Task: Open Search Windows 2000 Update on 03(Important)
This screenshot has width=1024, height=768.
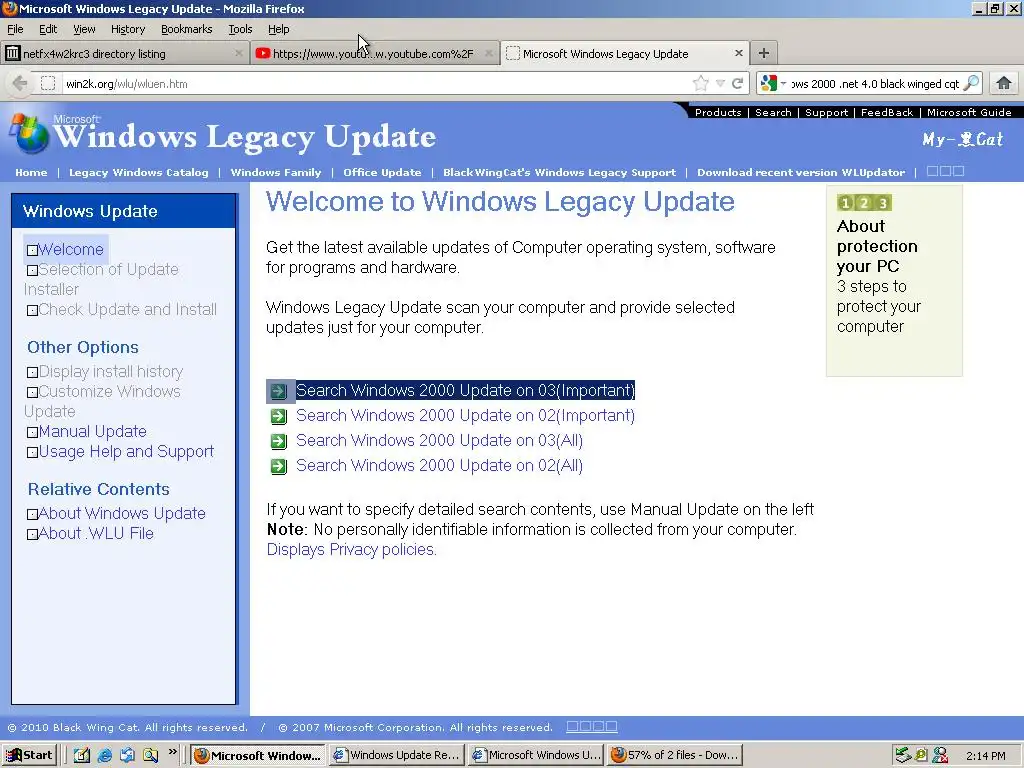Action: point(465,391)
